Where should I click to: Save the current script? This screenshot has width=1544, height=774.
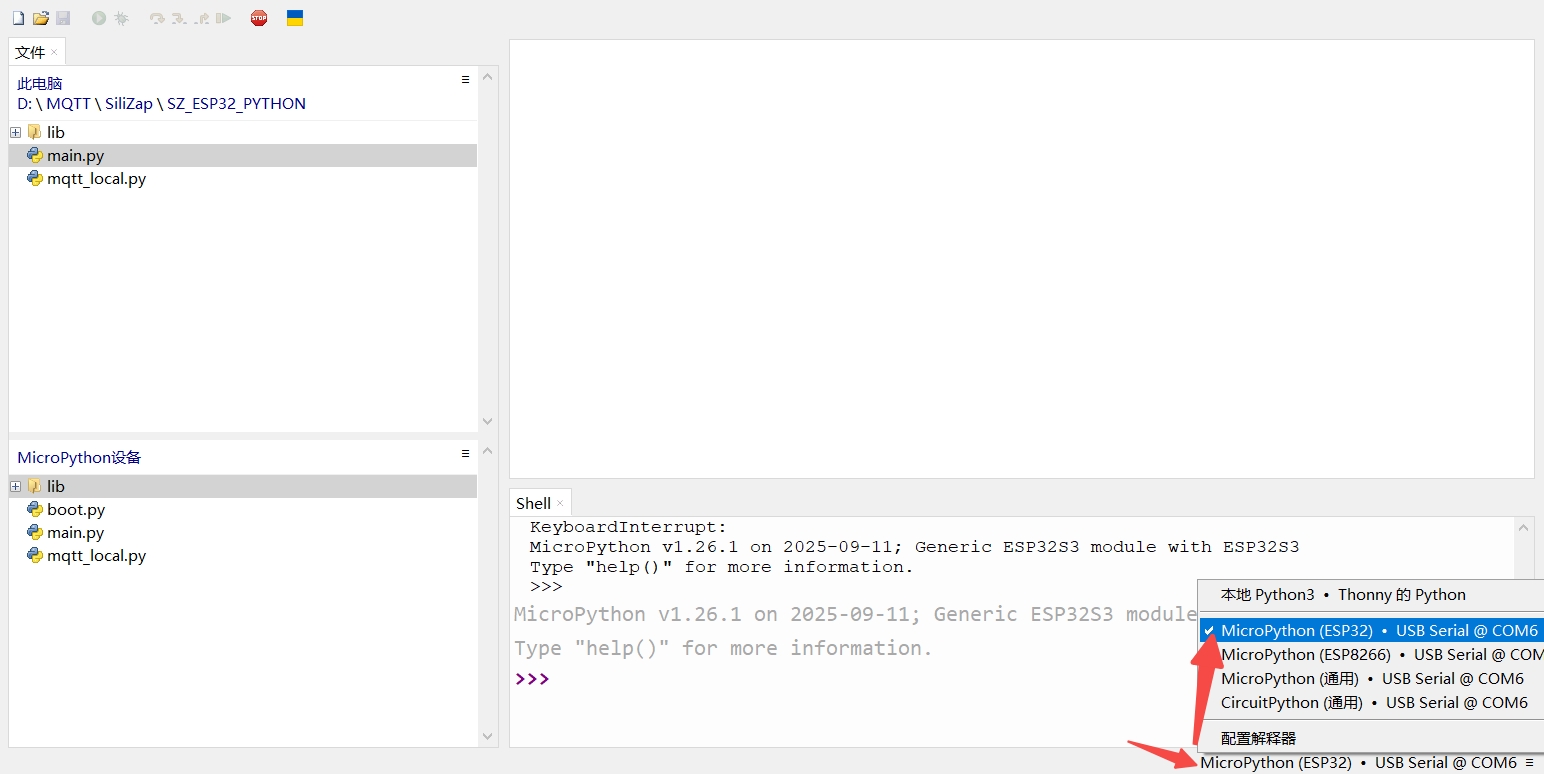62,17
